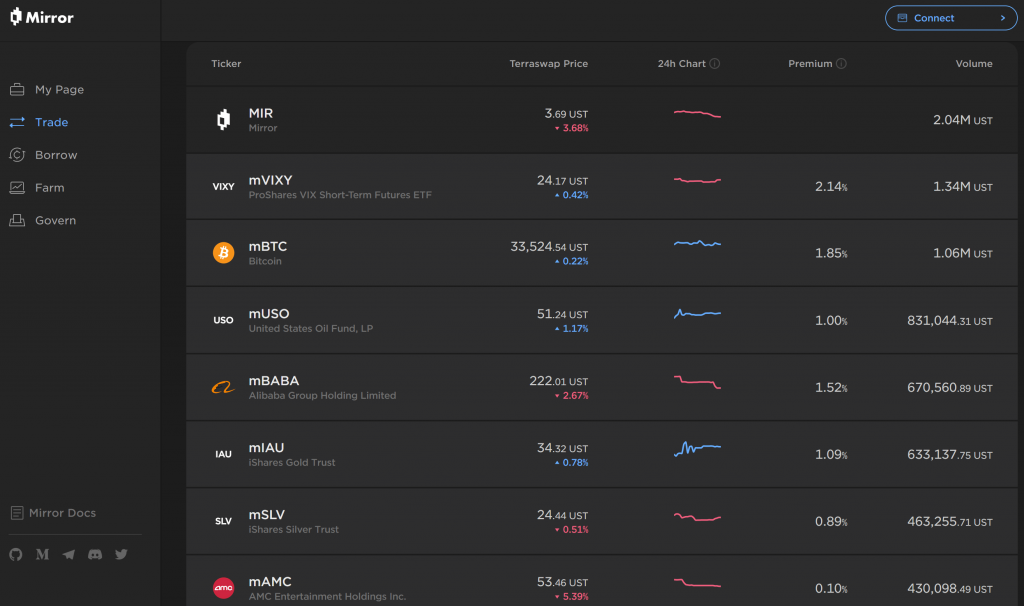Click the Premium column header label
The height and width of the screenshot is (606, 1024).
pos(810,63)
